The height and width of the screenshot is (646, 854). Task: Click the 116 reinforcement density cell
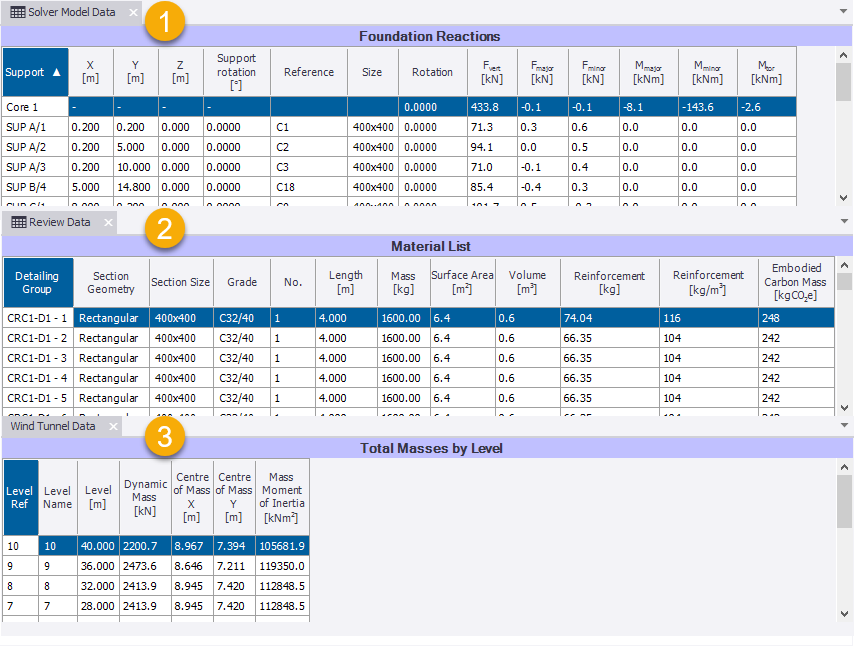(x=709, y=318)
